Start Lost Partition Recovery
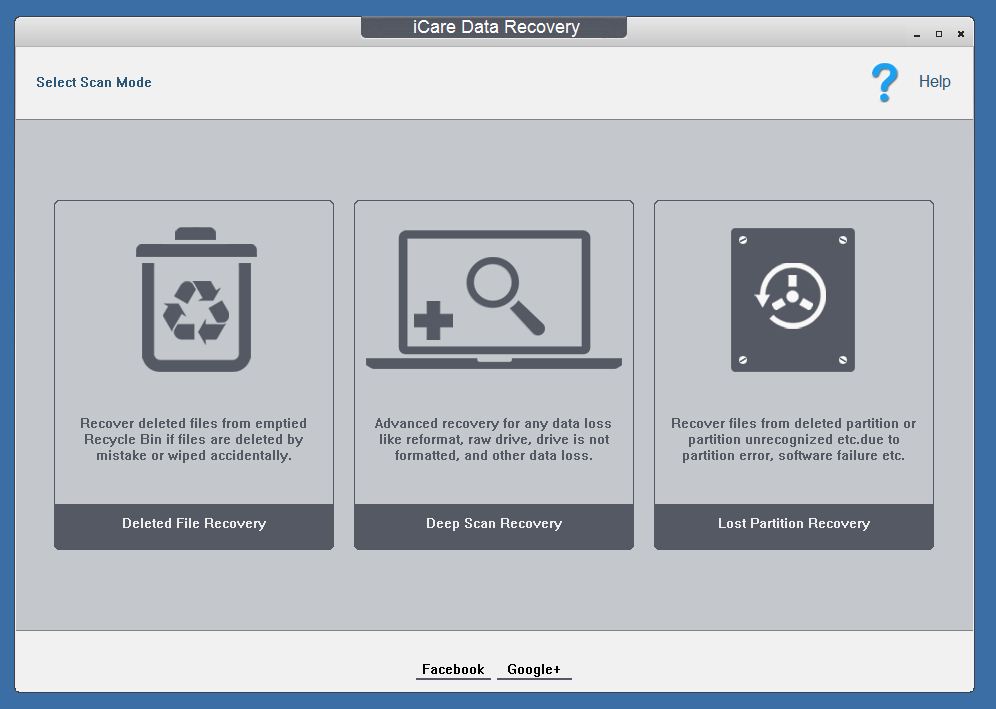996x709 pixels. pyautogui.click(x=793, y=527)
